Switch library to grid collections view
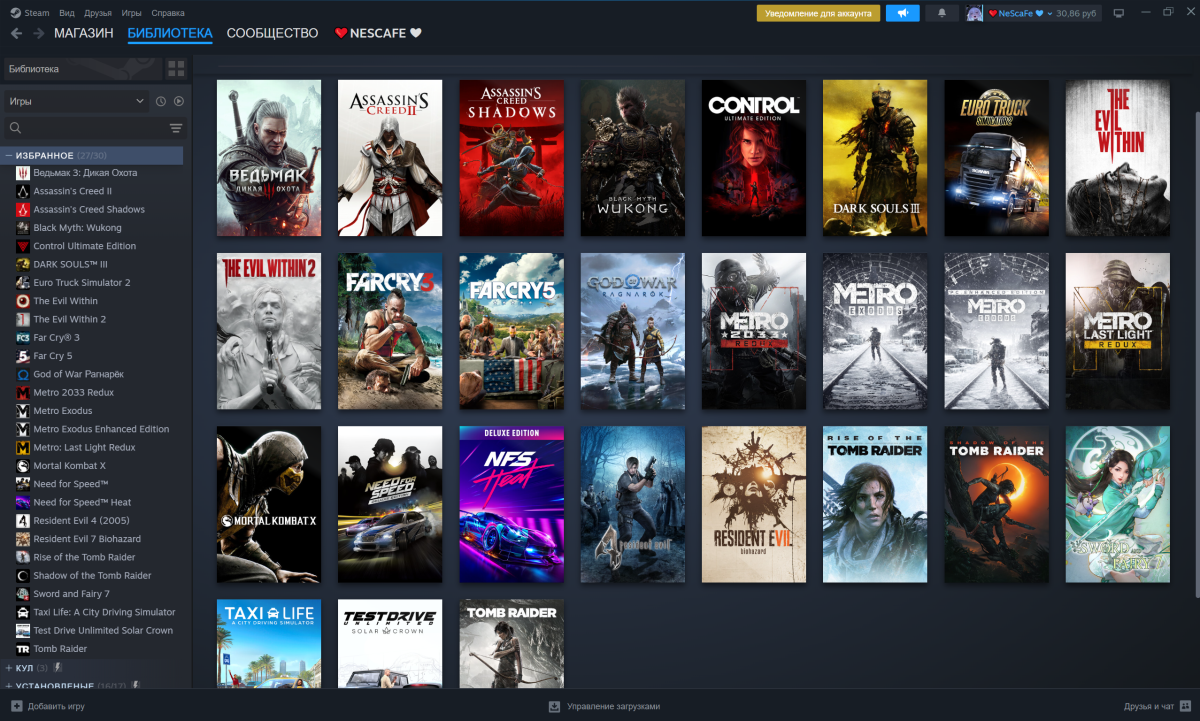The height and width of the screenshot is (721, 1200). click(176, 69)
